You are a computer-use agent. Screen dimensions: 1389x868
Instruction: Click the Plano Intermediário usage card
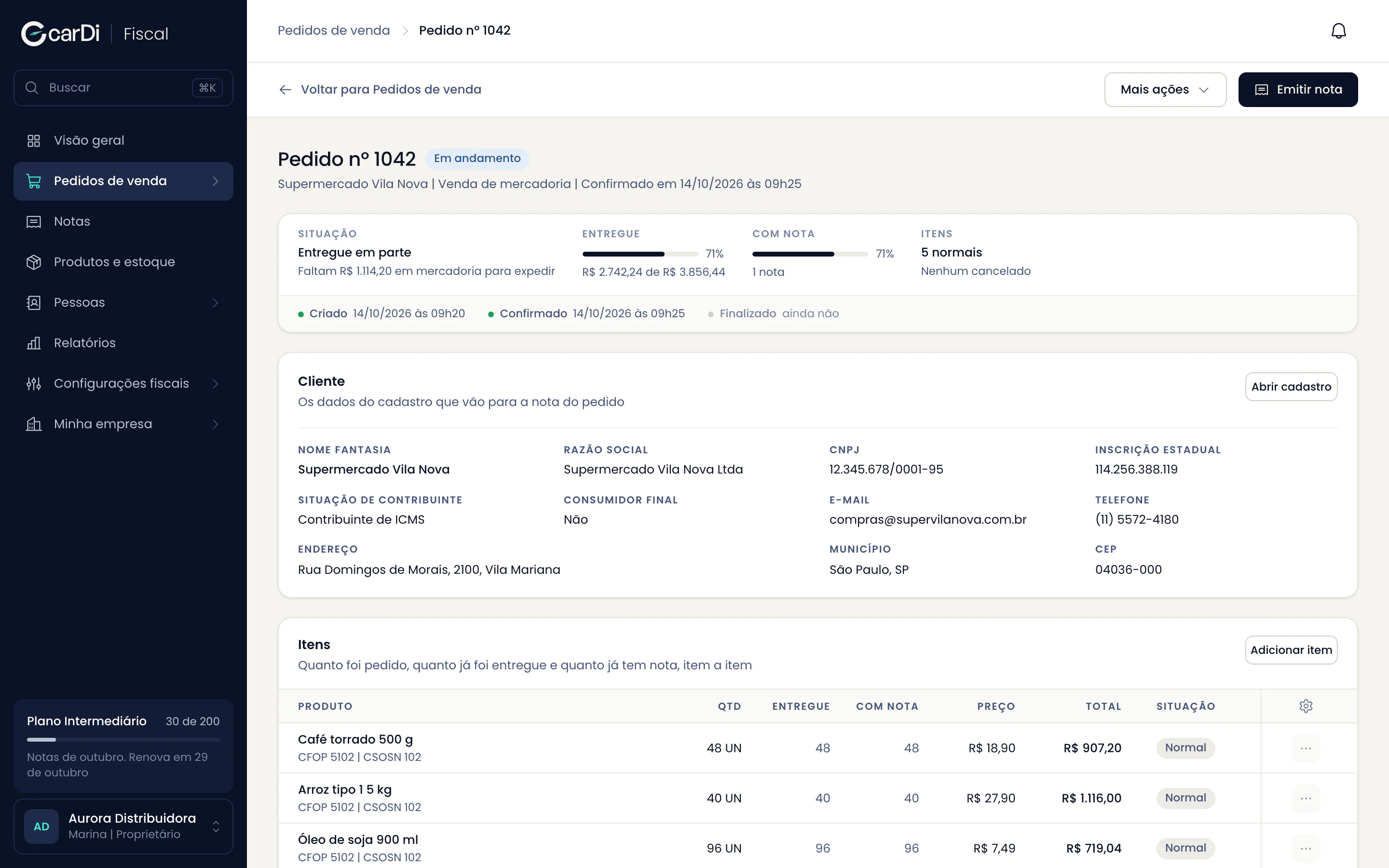tap(123, 746)
